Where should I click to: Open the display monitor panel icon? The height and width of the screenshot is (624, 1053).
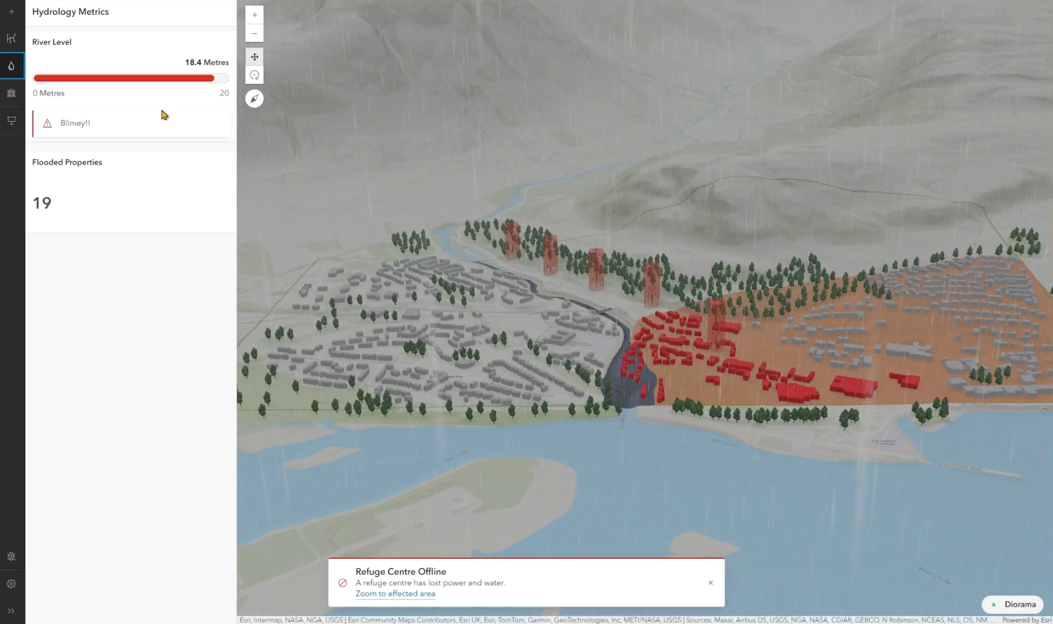pos(10,119)
